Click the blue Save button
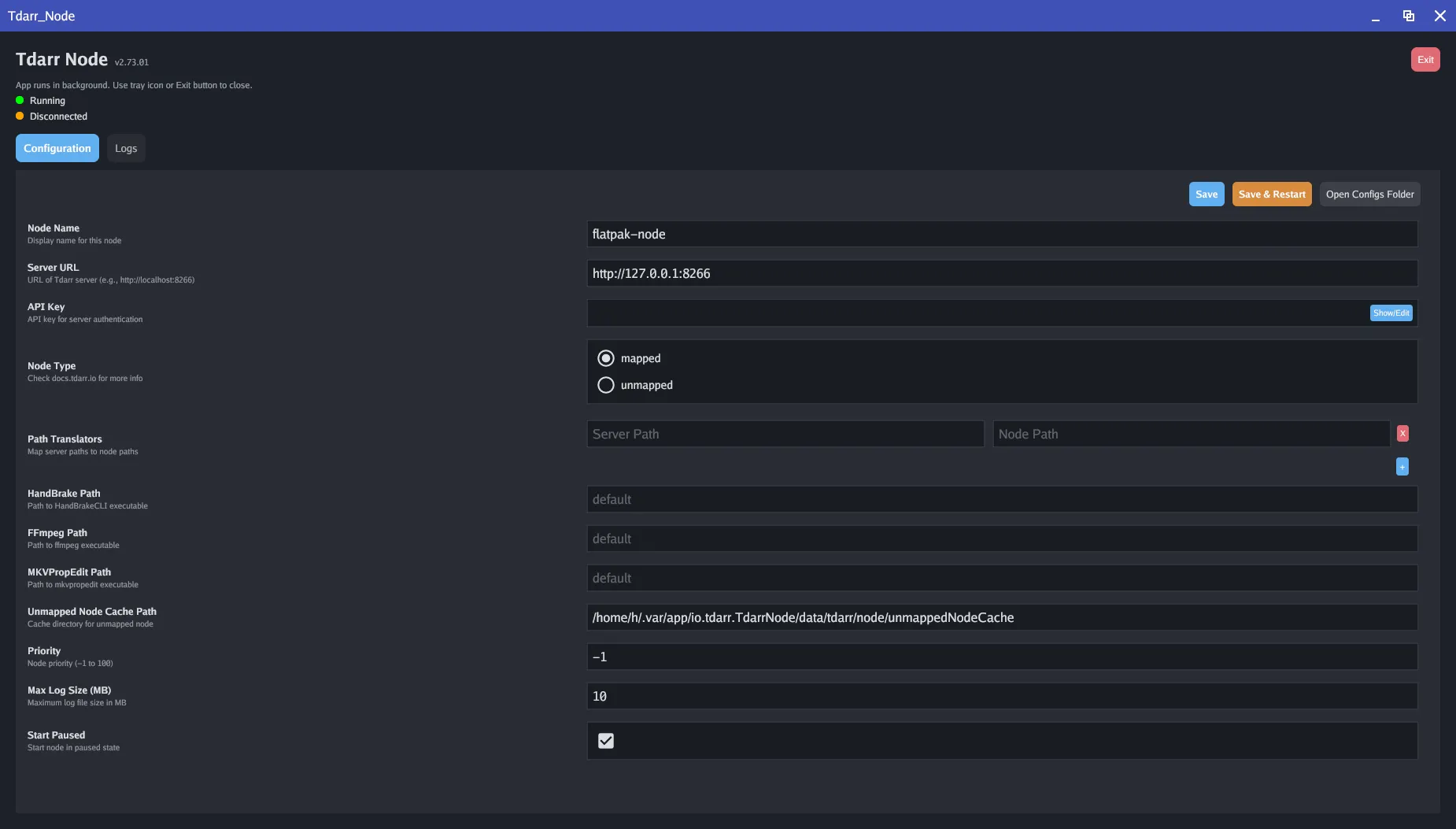 point(1207,194)
